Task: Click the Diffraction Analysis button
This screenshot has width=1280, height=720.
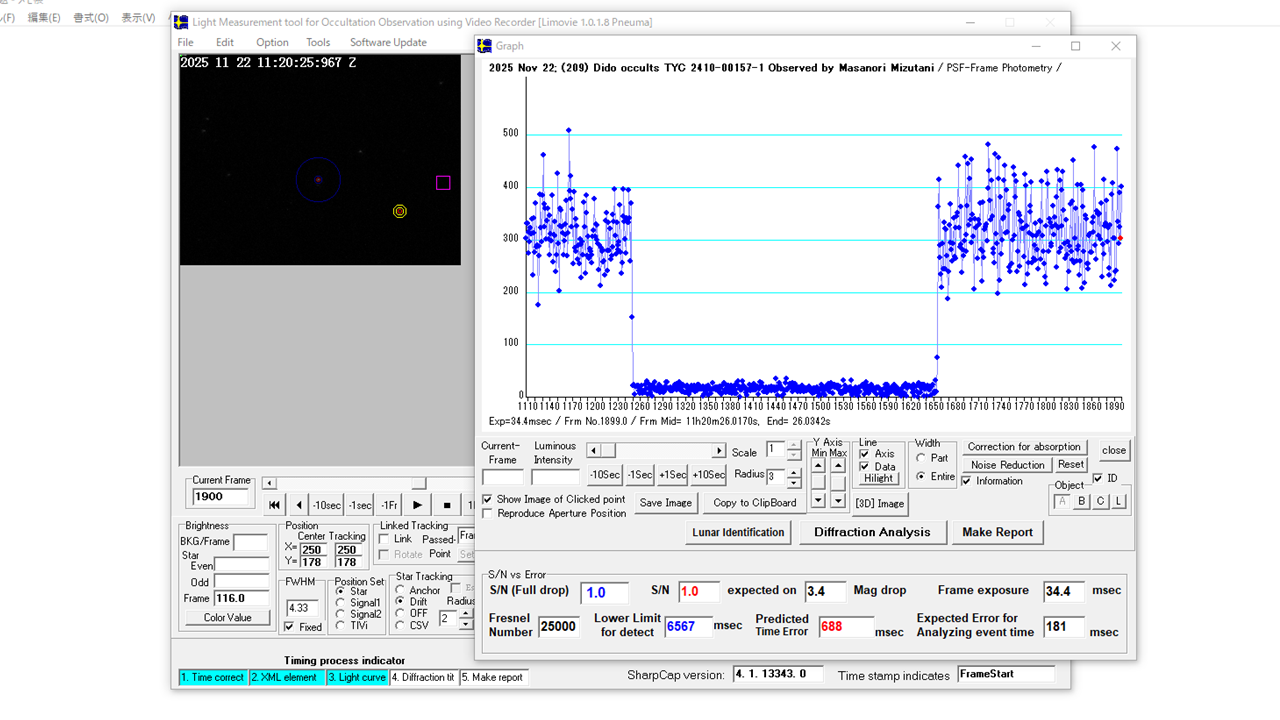Action: [x=872, y=532]
